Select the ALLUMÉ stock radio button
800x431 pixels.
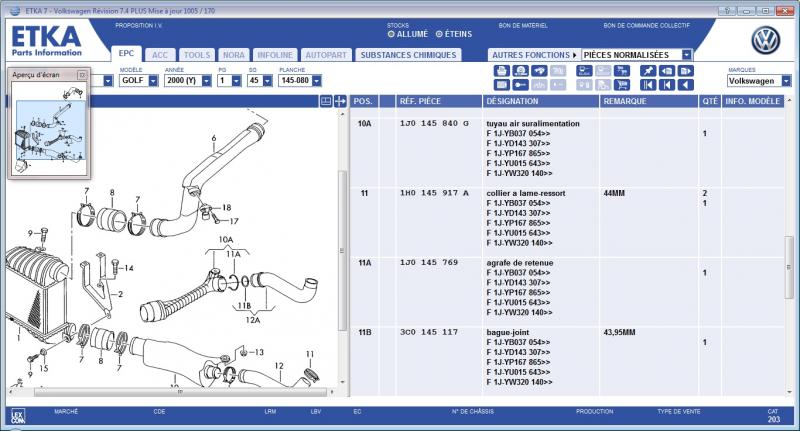pyautogui.click(x=391, y=34)
